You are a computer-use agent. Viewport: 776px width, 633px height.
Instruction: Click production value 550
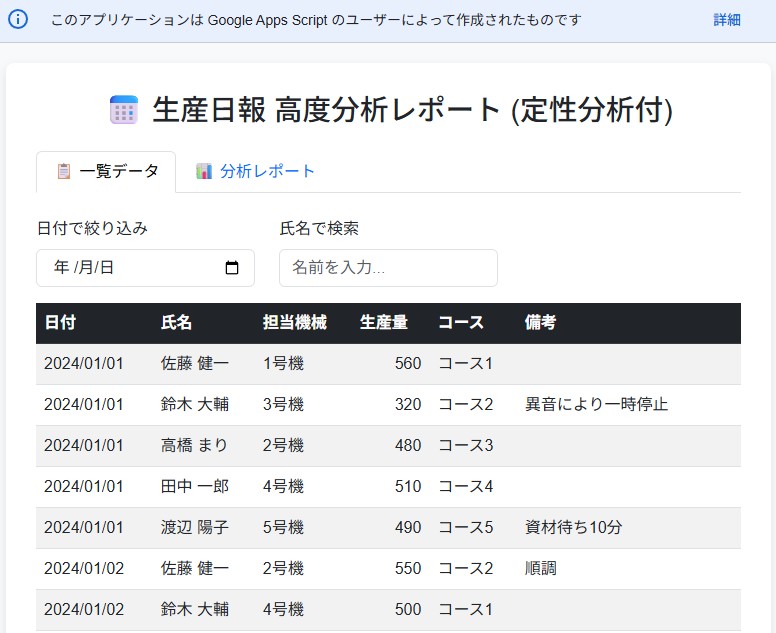click(x=408, y=569)
